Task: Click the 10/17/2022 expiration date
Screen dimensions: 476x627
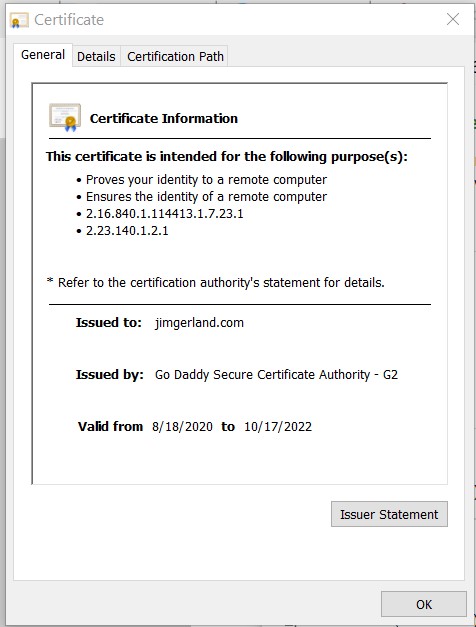Action: pos(278,427)
